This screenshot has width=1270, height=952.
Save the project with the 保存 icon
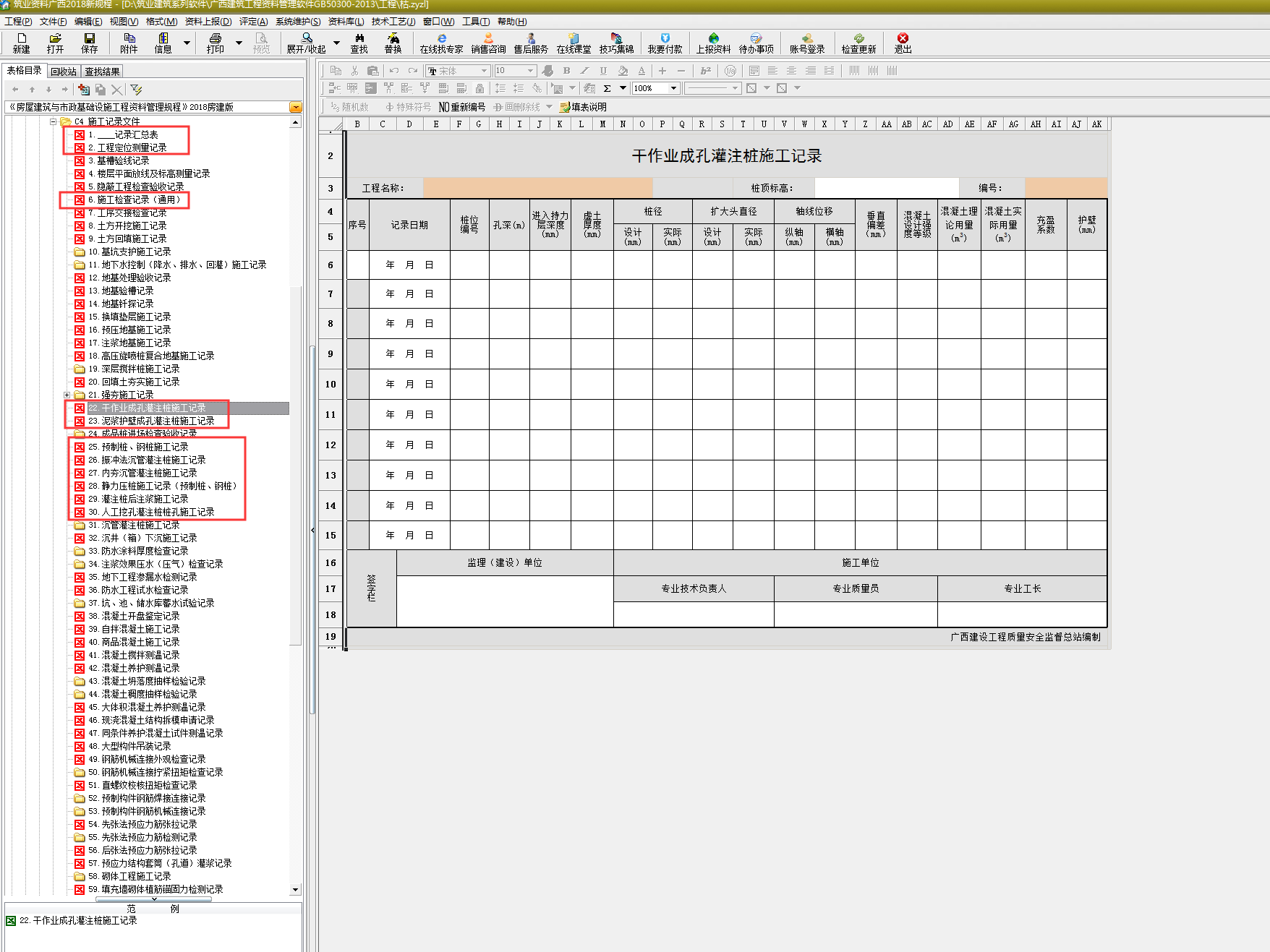[x=89, y=43]
